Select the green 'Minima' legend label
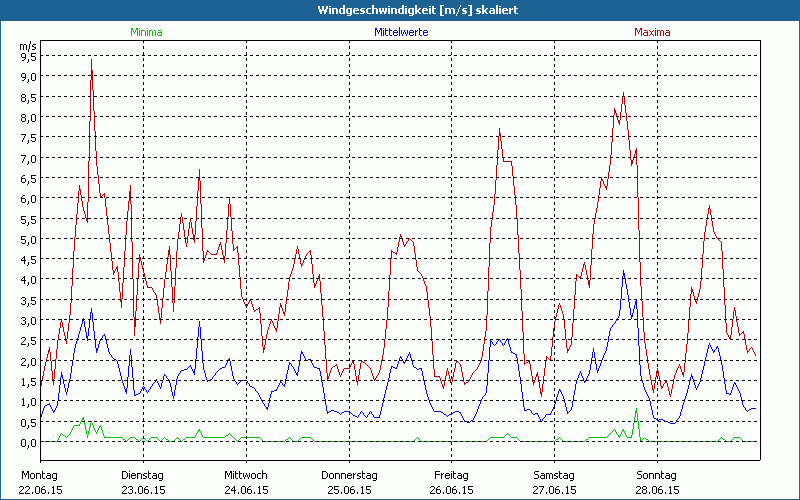The height and width of the screenshot is (500, 800). (146, 32)
